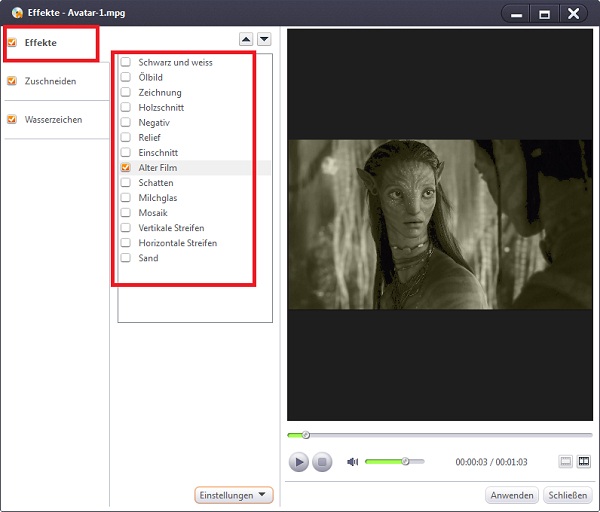The height and width of the screenshot is (512, 600).
Task: Open the Einstellungen dropdown
Action: tap(233, 495)
